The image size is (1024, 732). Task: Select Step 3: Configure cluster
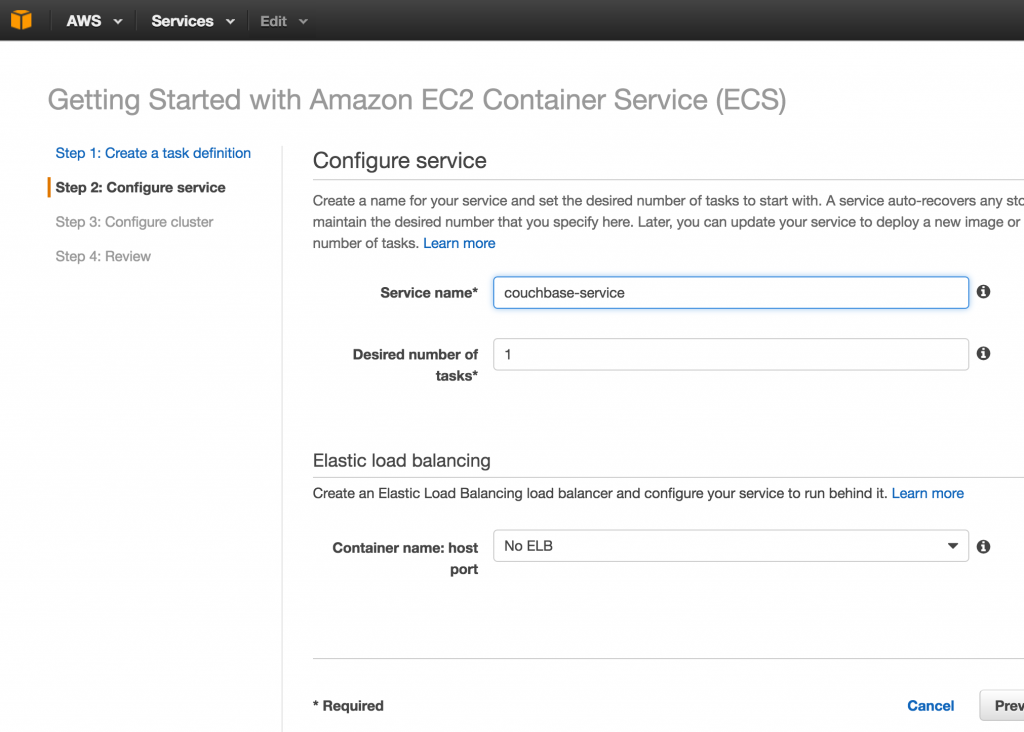(x=135, y=222)
